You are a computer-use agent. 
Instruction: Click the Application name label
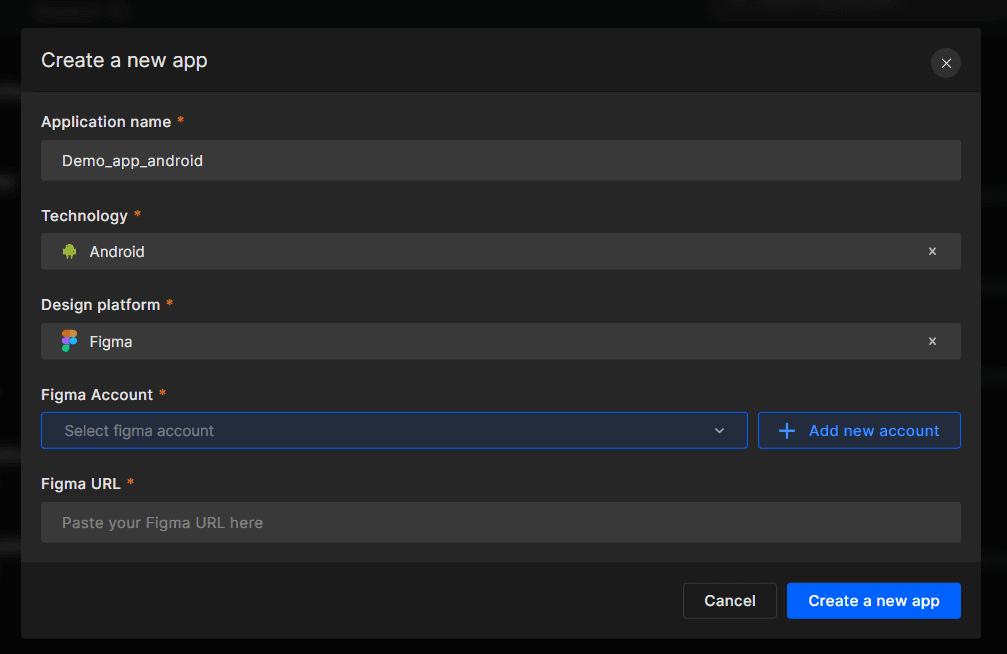click(105, 121)
